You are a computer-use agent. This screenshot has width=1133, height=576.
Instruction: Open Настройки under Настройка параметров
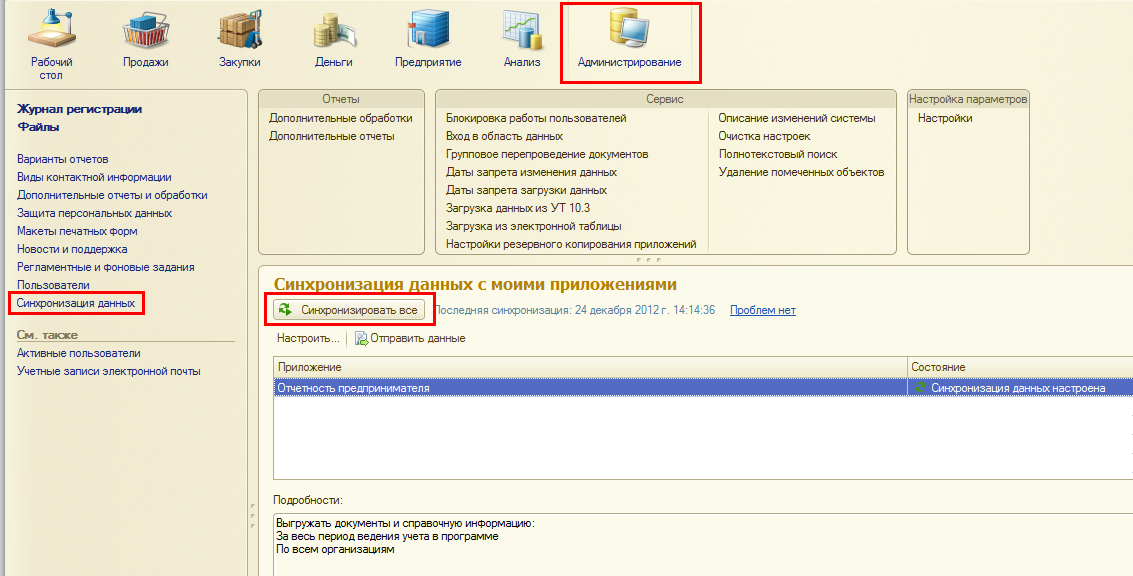click(945, 118)
